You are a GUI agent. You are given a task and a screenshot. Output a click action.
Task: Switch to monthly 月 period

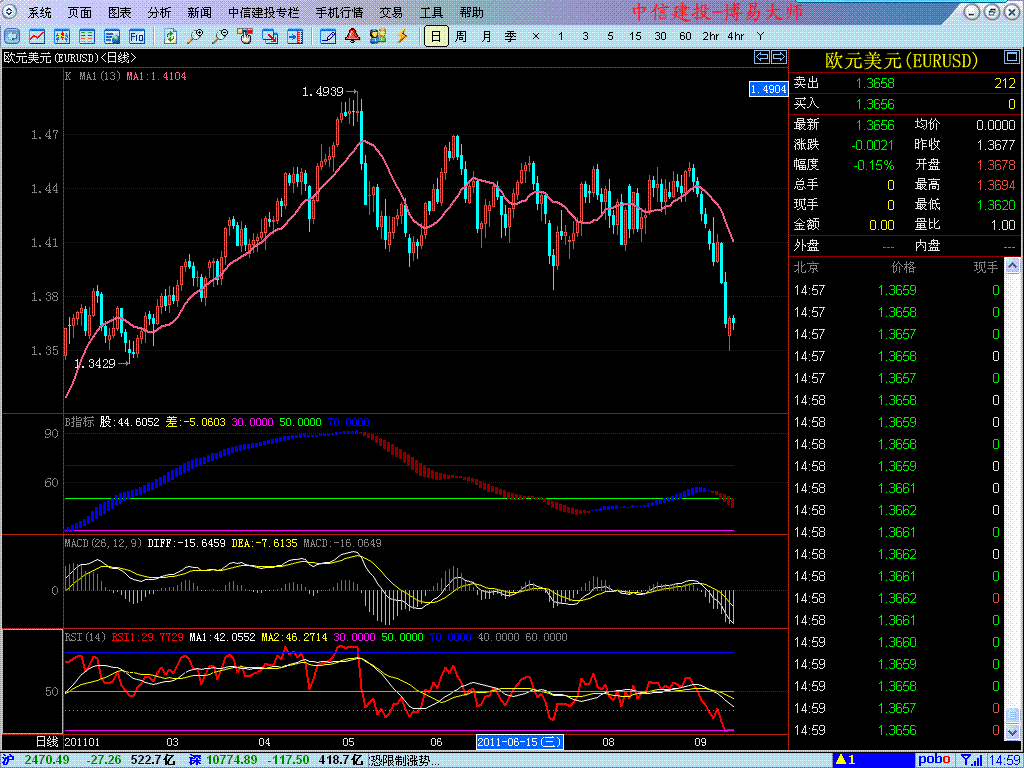pos(487,36)
